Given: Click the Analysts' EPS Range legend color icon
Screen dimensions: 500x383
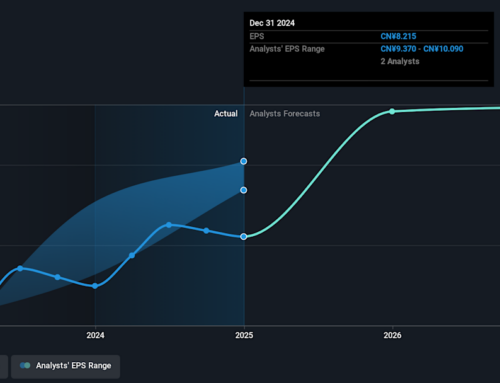Looking at the screenshot, I should (25, 366).
